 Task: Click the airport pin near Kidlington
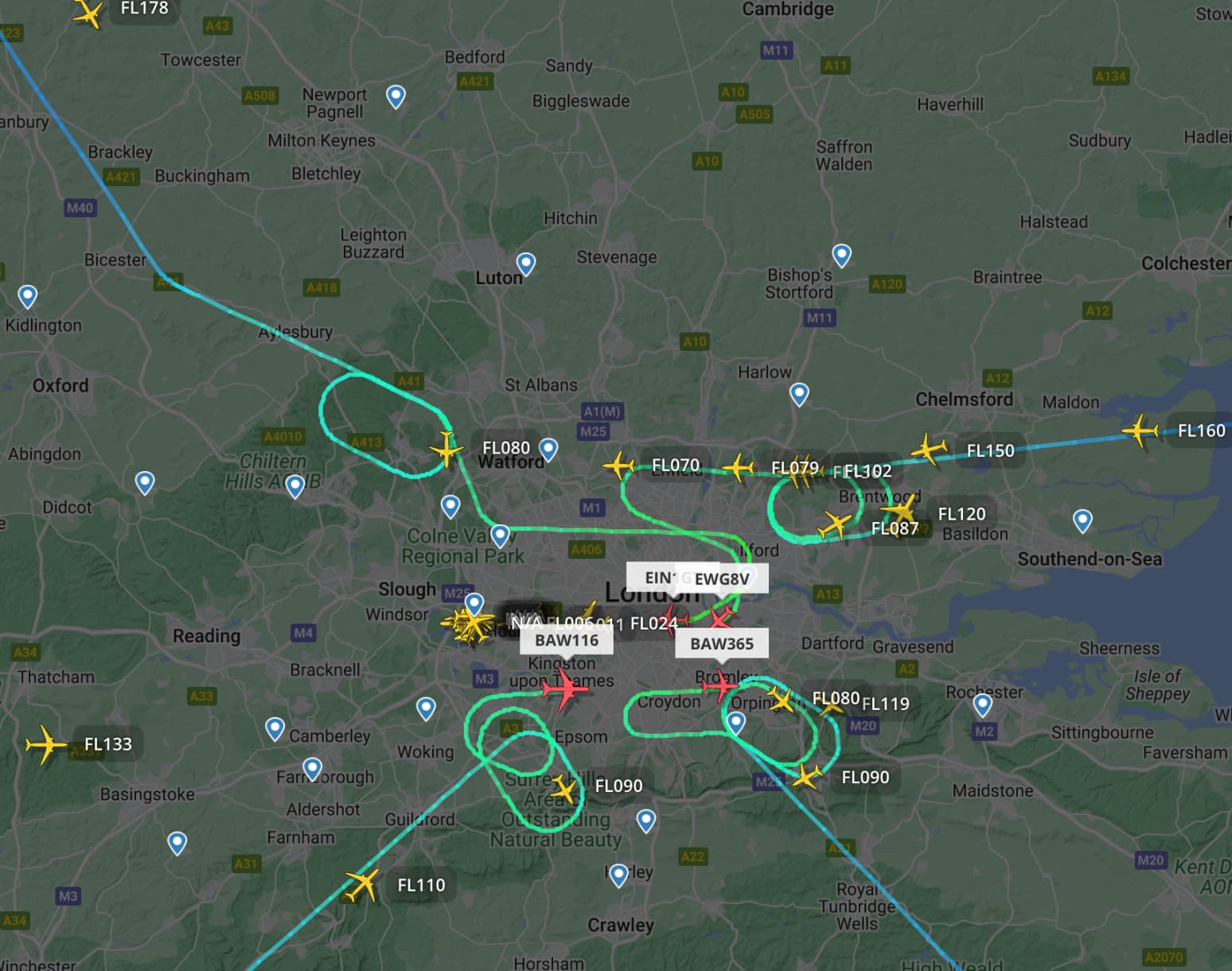(28, 297)
